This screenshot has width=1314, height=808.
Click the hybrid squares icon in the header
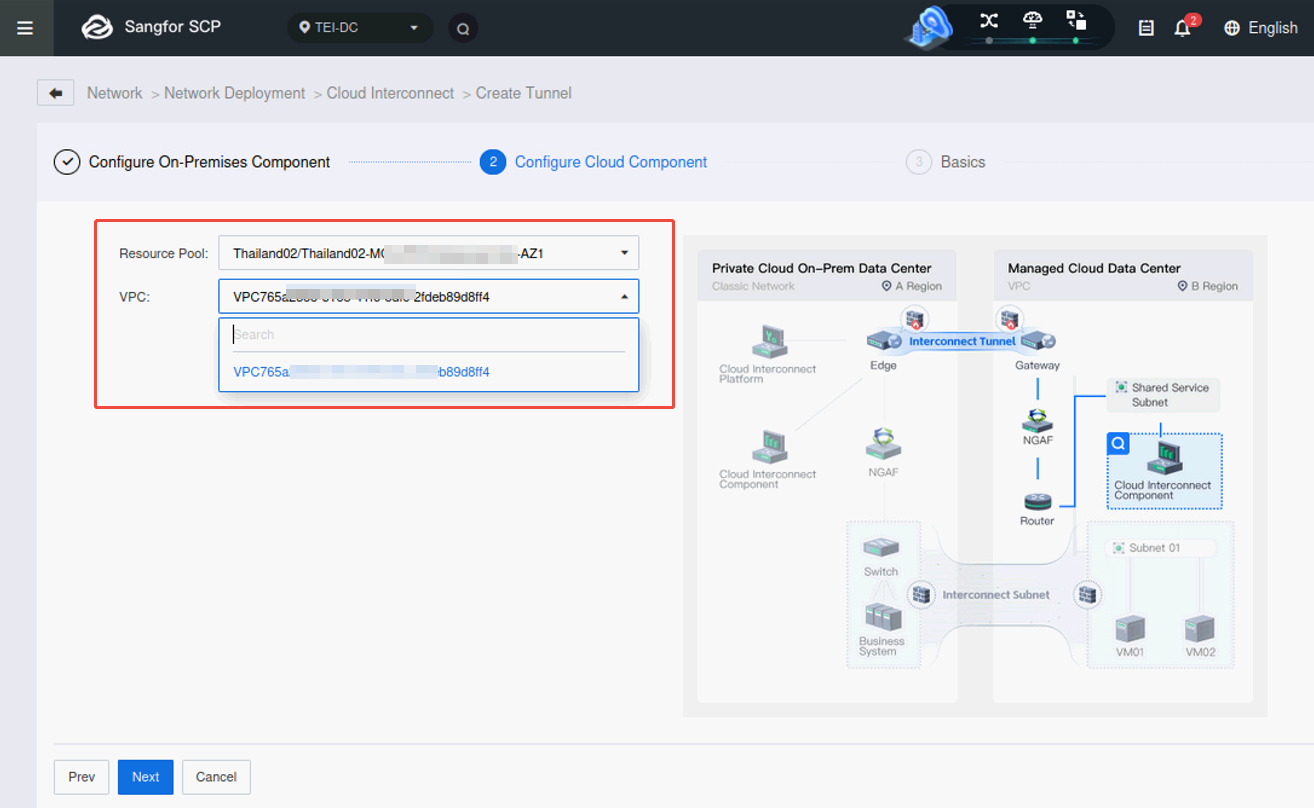(1076, 19)
